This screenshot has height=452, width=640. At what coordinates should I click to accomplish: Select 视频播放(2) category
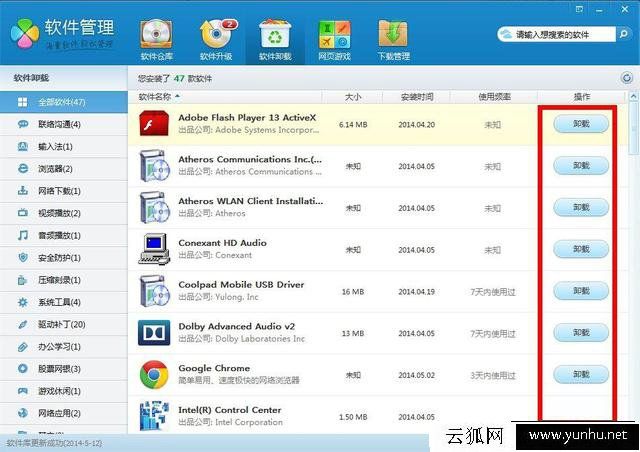pyautogui.click(x=64, y=213)
